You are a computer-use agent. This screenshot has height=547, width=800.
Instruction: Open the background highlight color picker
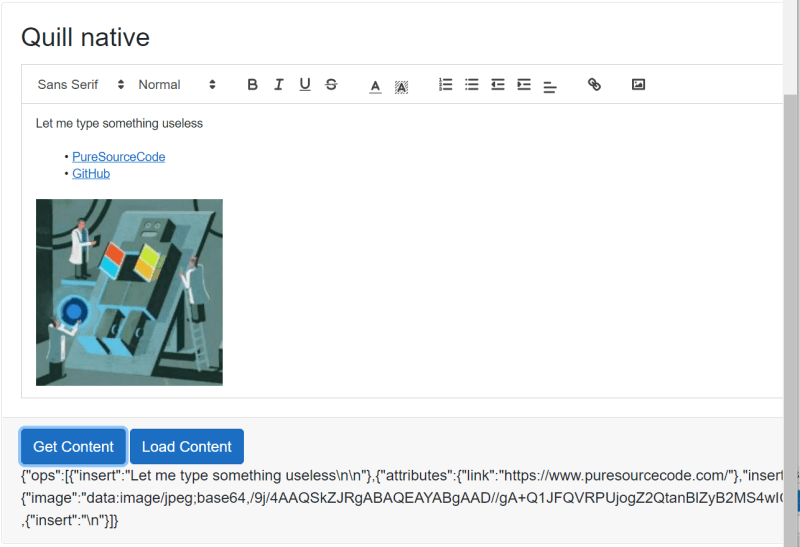pos(402,86)
